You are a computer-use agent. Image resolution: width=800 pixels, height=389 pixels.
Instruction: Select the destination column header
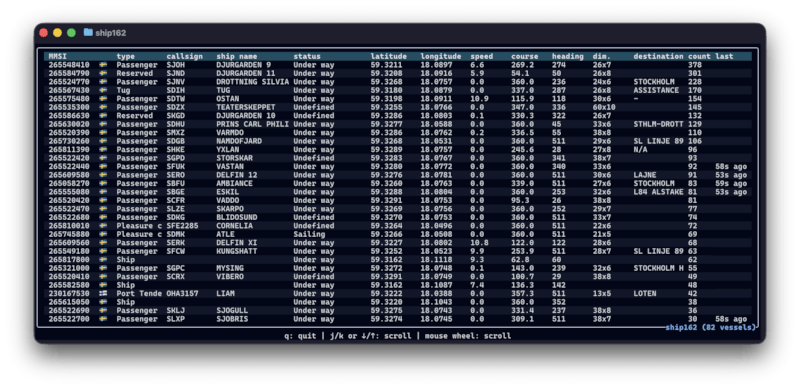[658, 56]
